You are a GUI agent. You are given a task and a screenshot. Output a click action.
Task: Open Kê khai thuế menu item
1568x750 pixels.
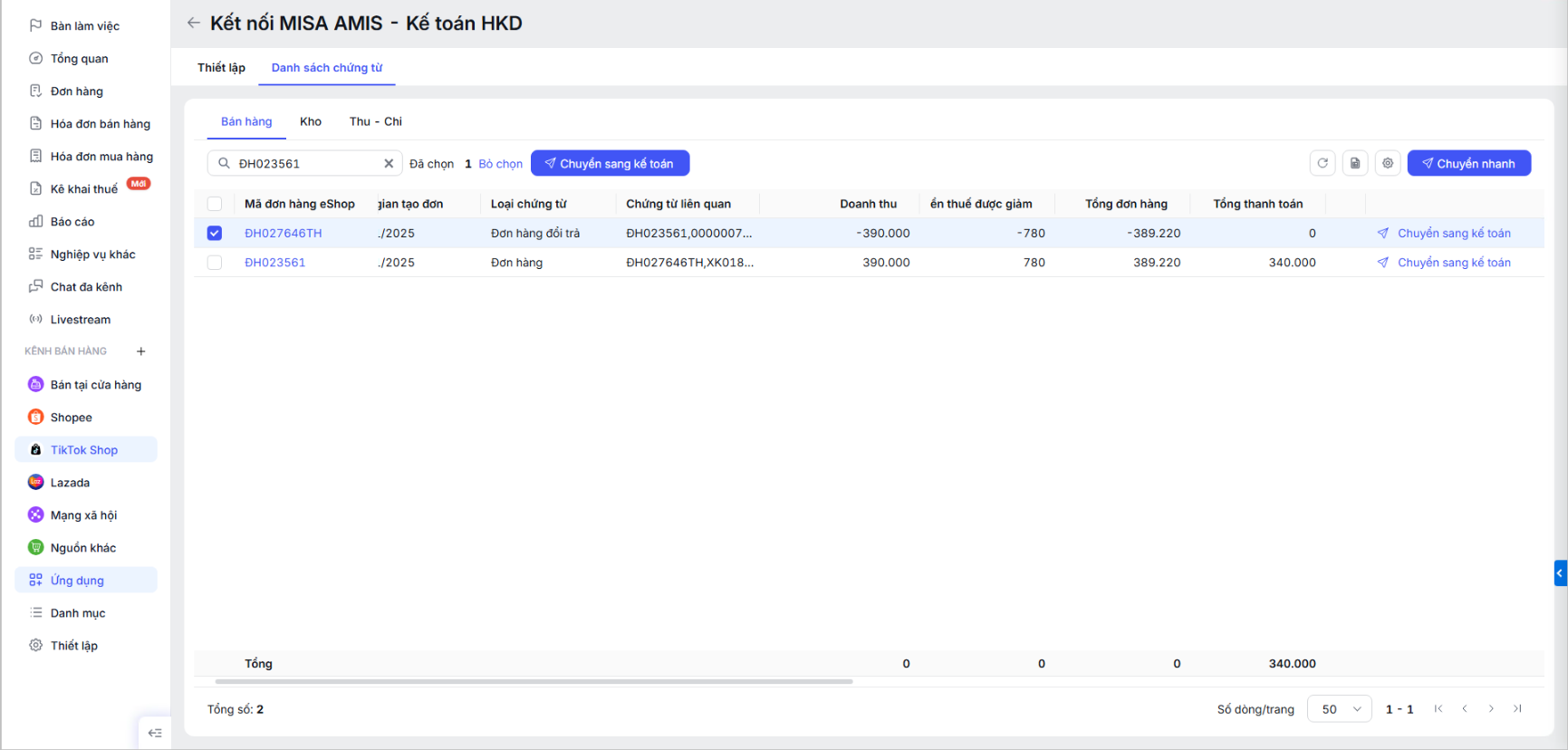(84, 189)
